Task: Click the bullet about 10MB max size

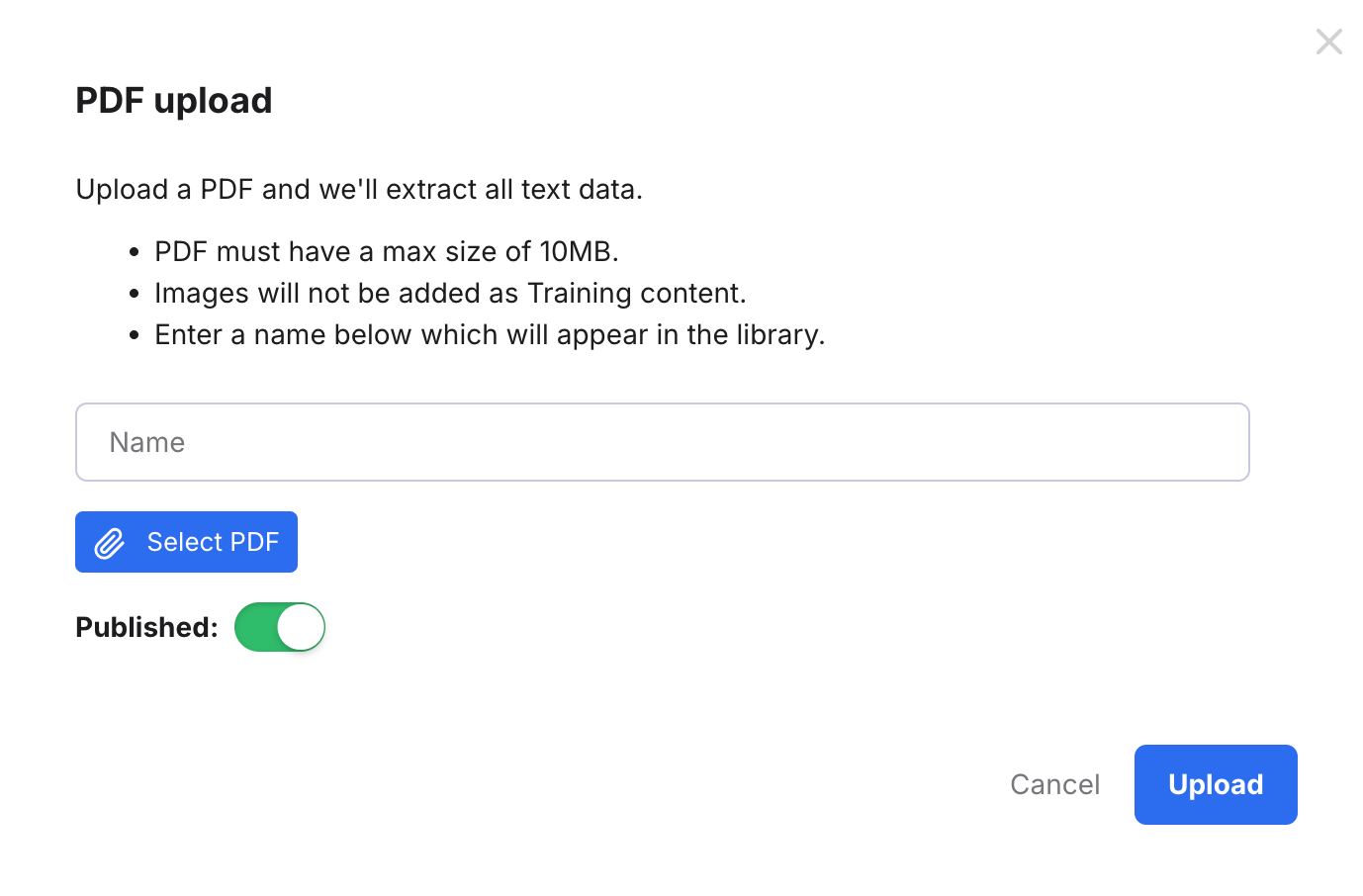Action: click(386, 251)
